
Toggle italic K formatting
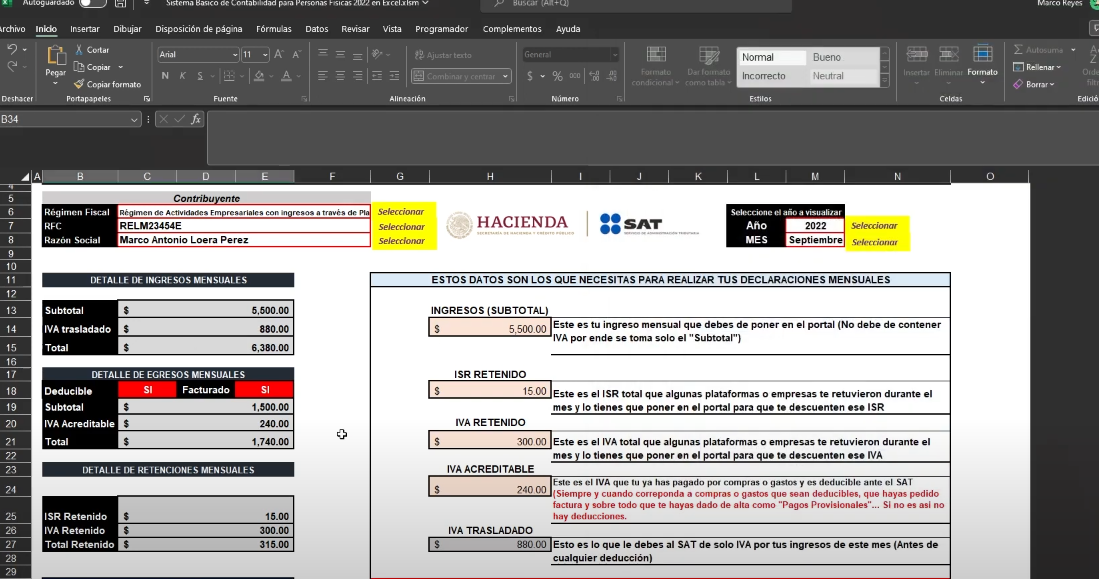tap(182, 76)
